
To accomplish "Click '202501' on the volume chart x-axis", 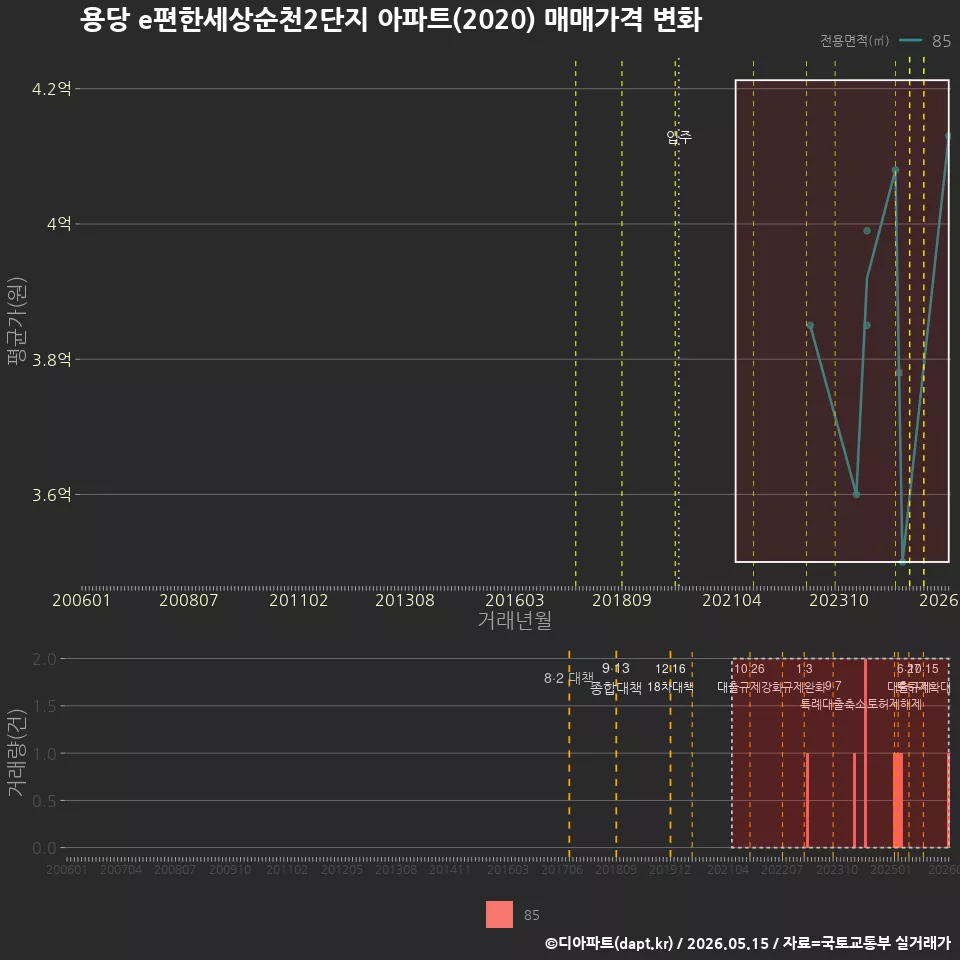I will [x=891, y=869].
